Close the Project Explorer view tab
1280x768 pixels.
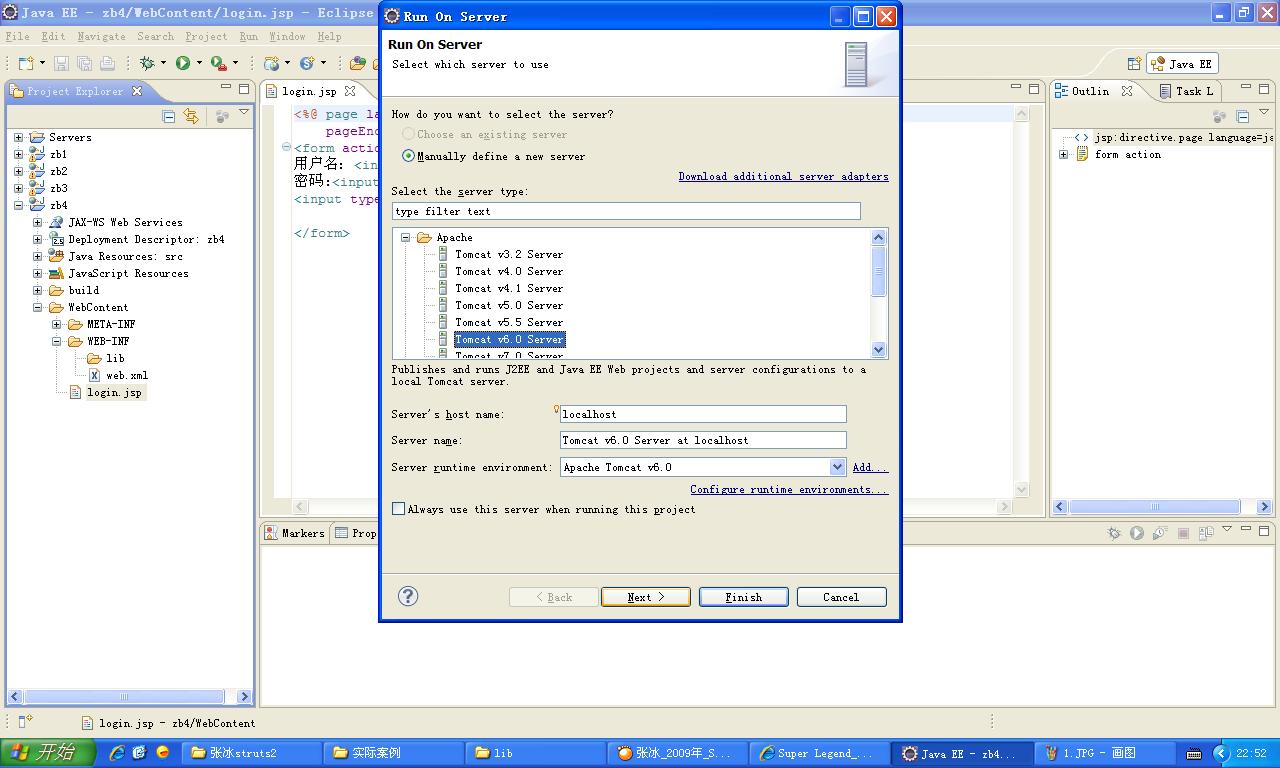point(137,91)
